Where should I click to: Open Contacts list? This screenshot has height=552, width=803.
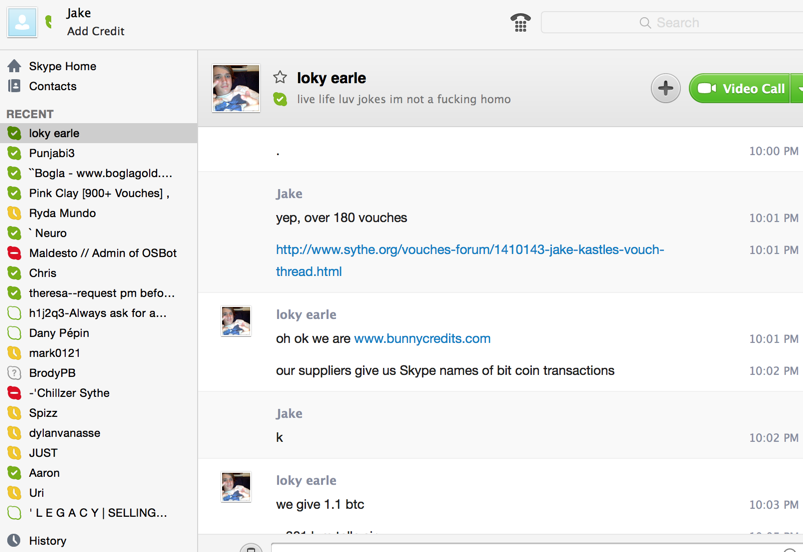pyautogui.click(x=53, y=86)
